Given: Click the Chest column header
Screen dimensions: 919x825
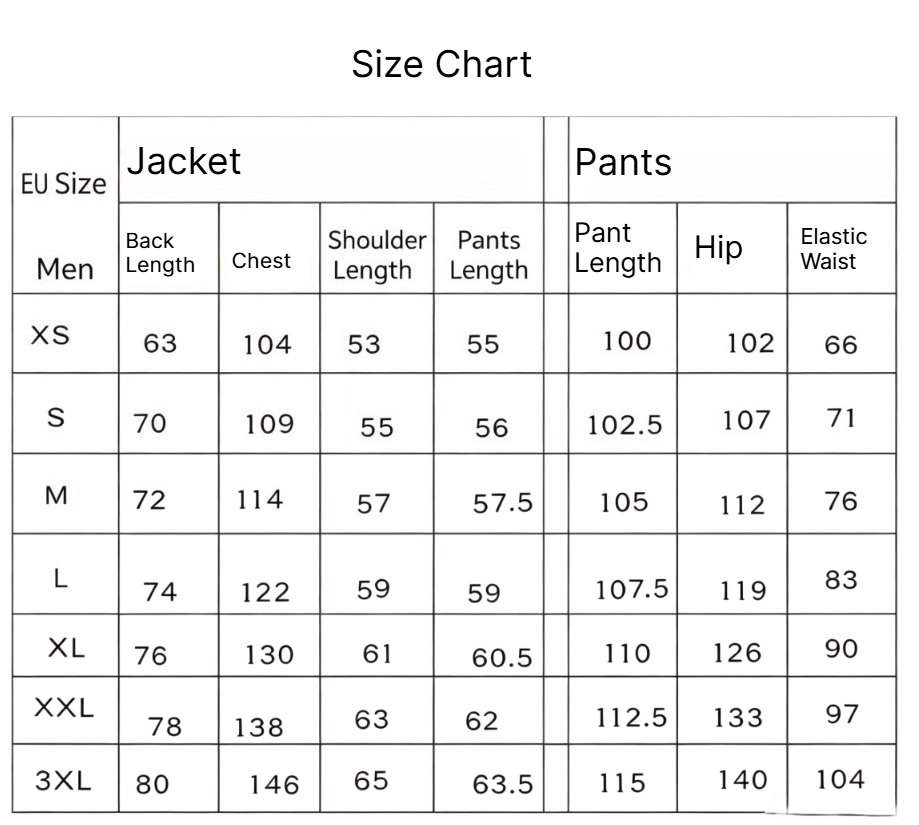Looking at the screenshot, I should pyautogui.click(x=261, y=261).
